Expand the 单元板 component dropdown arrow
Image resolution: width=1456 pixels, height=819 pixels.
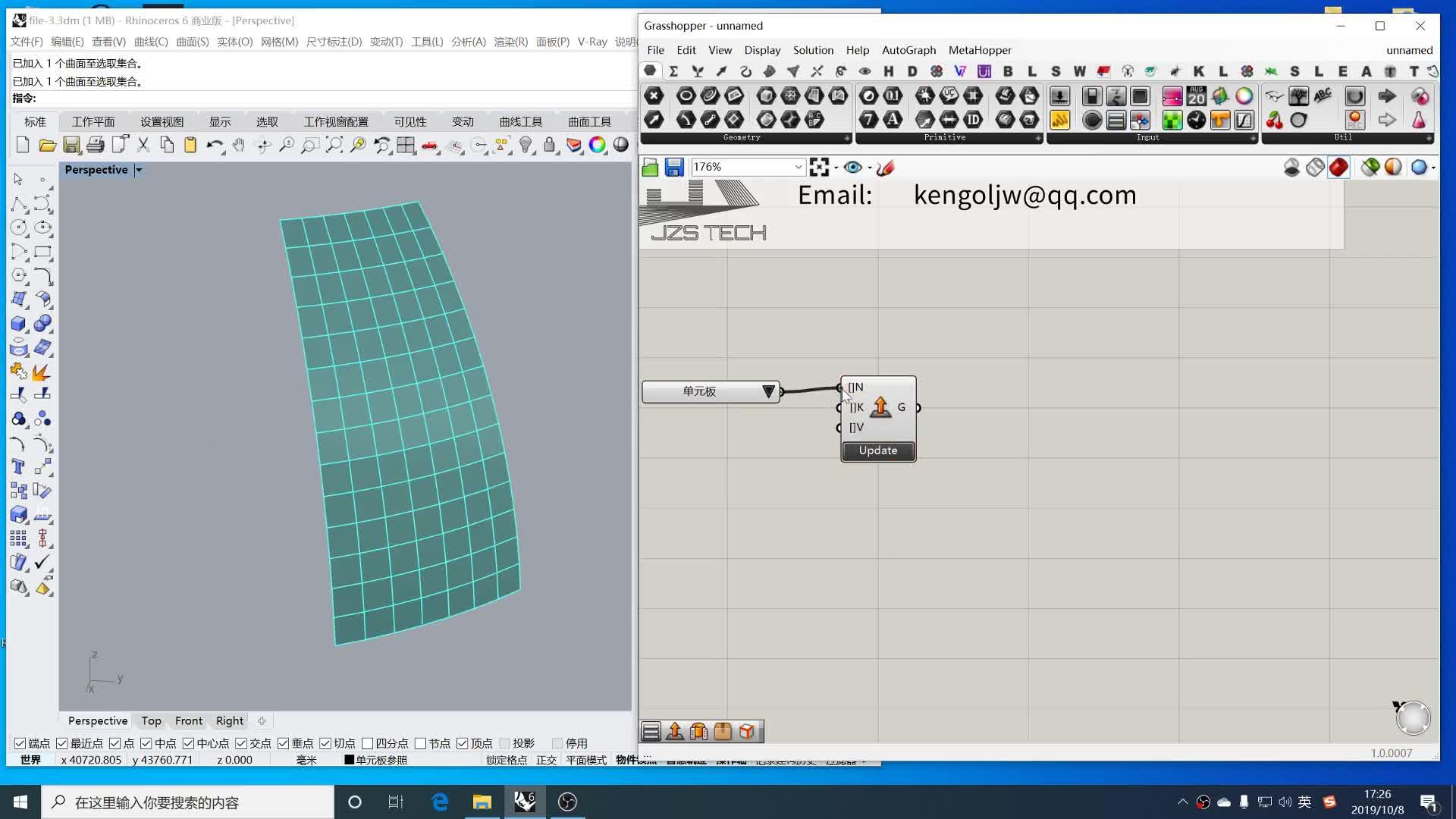(x=768, y=391)
